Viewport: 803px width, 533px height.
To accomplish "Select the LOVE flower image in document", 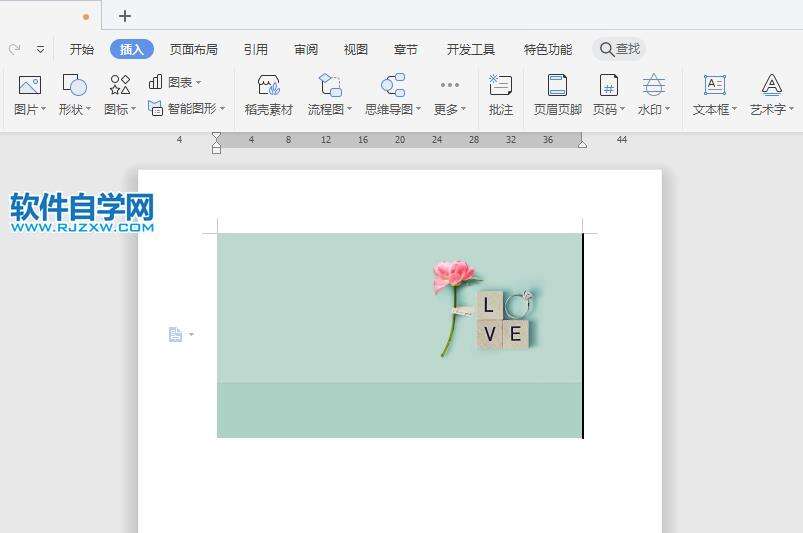I will (400, 335).
